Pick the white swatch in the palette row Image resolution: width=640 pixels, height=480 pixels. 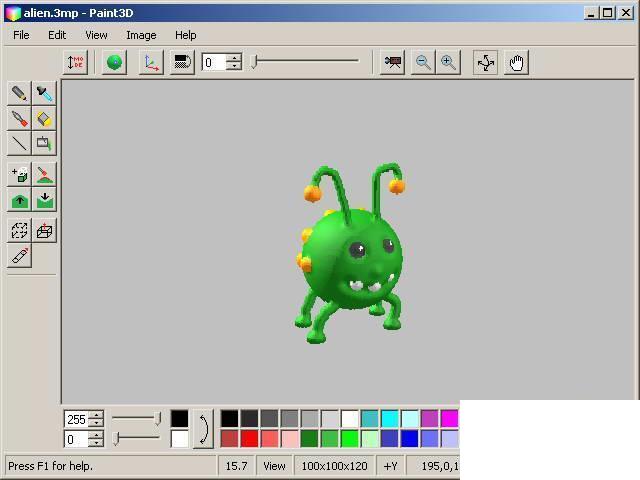click(350, 419)
